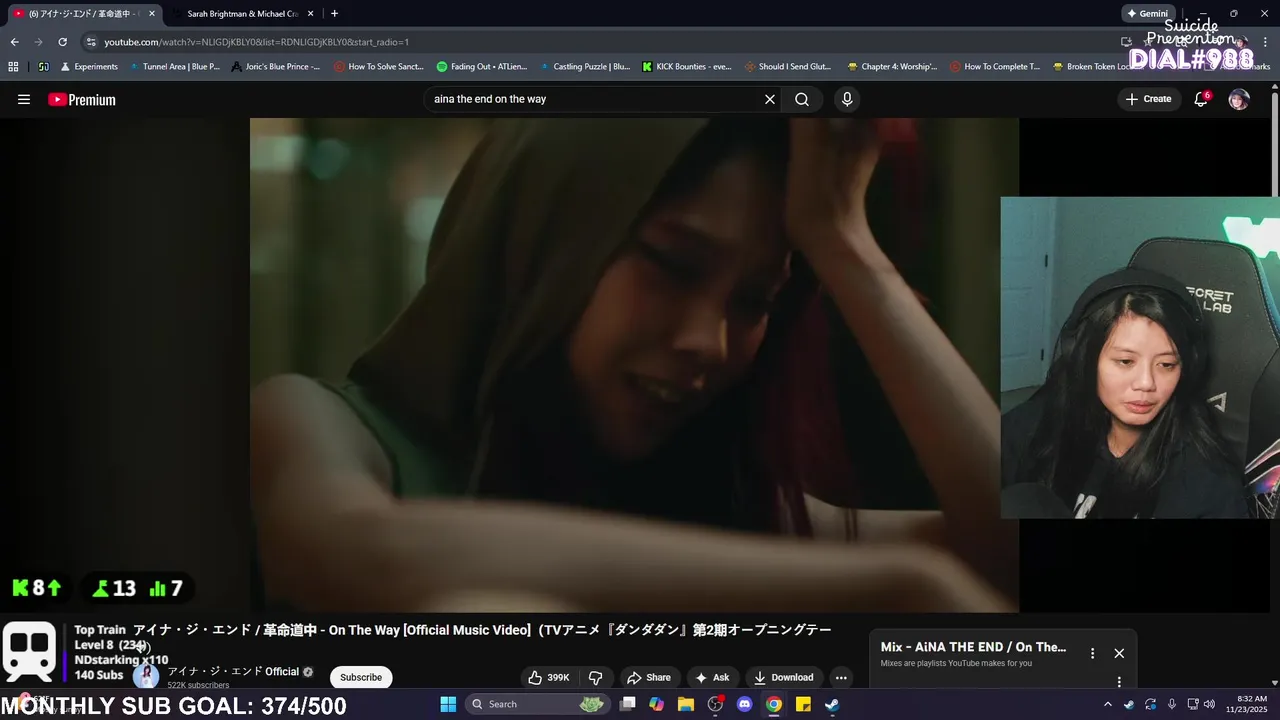Open Mix playlist options menu
The height and width of the screenshot is (720, 1280).
[x=1092, y=653]
